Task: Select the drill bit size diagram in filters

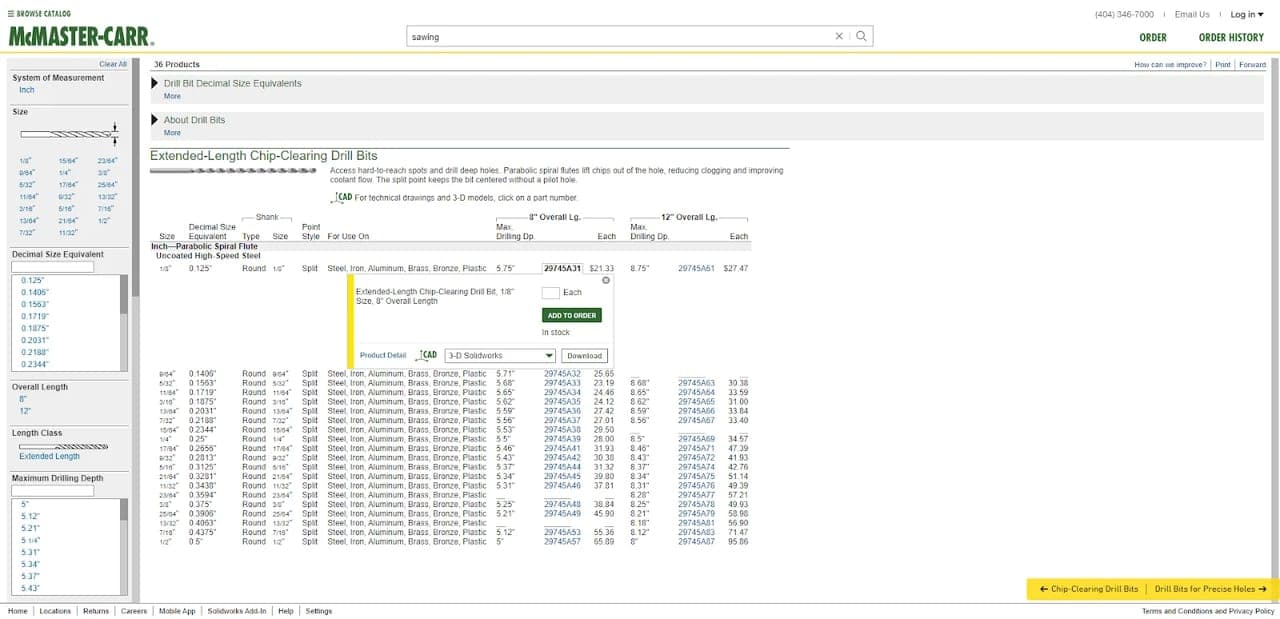Action: (70, 133)
